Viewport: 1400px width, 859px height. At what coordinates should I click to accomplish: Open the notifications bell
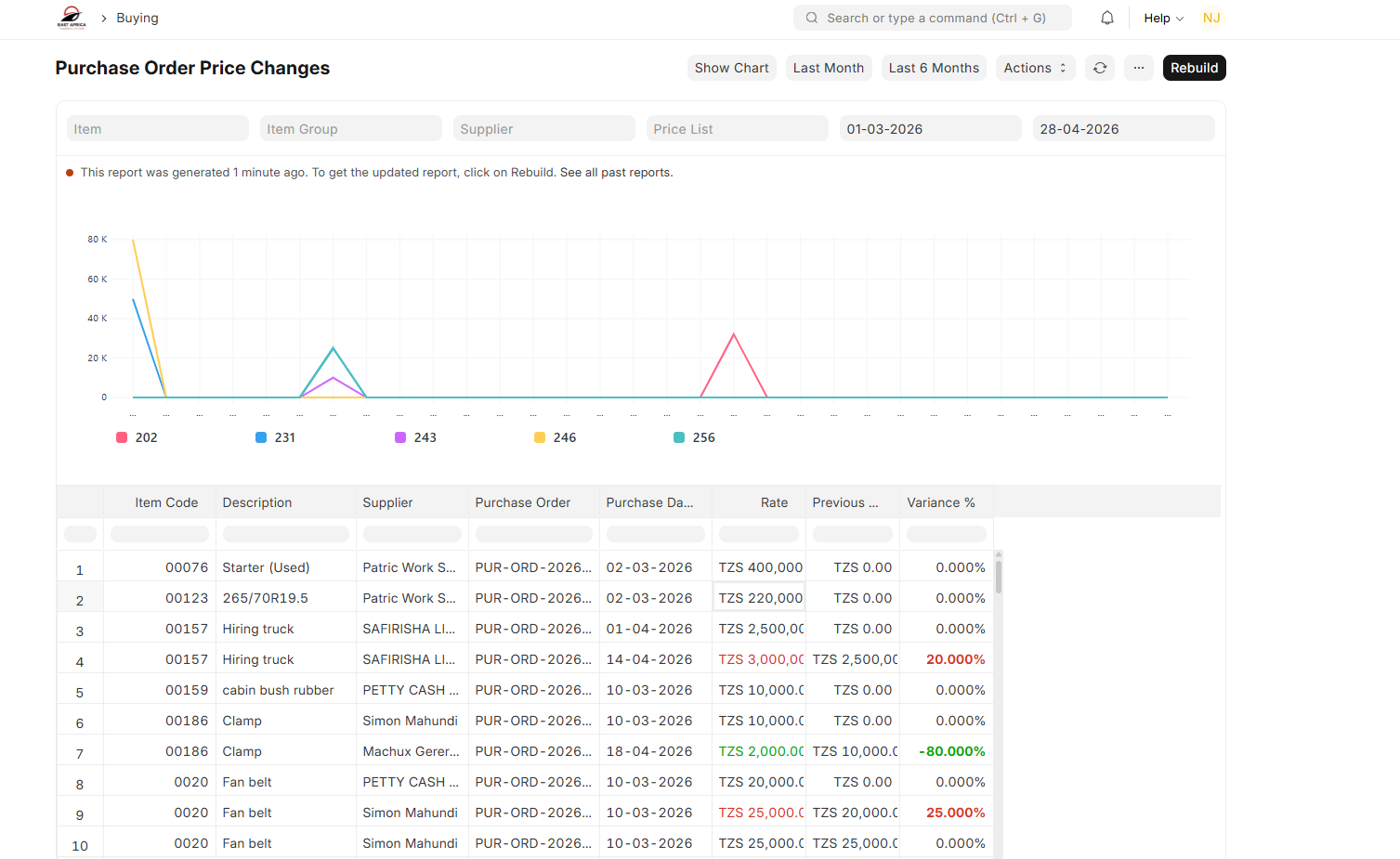(x=1107, y=18)
